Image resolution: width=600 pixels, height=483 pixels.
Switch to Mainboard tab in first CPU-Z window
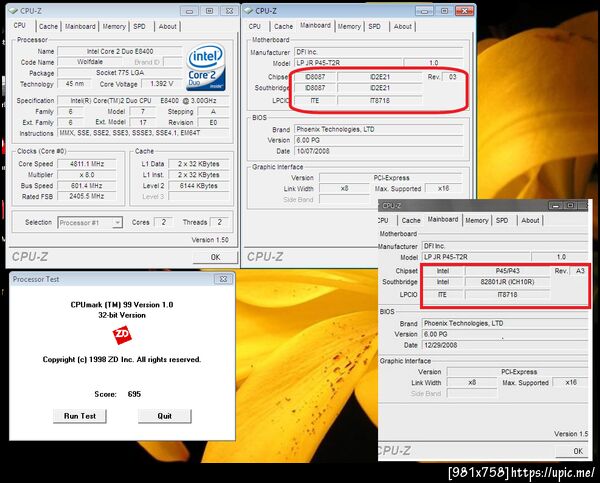click(80, 26)
